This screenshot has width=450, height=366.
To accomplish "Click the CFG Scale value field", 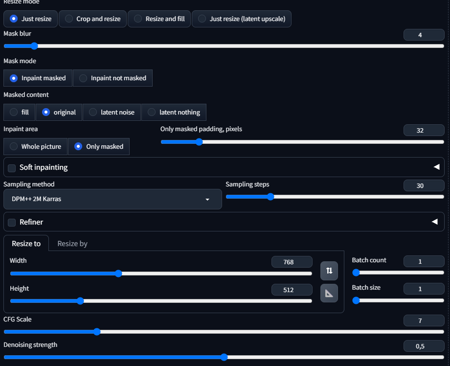I will 424,320.
